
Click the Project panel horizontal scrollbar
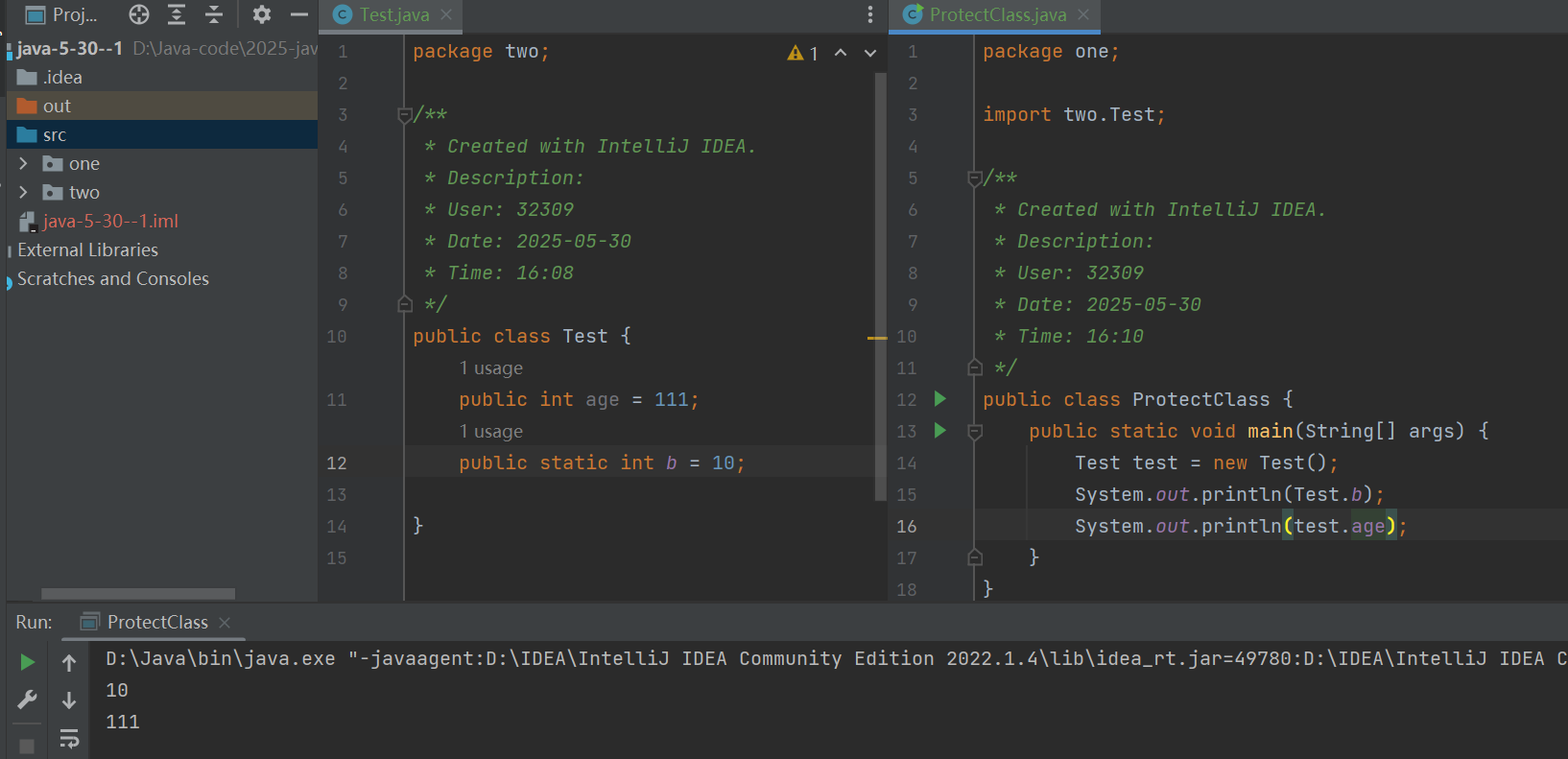[x=138, y=594]
